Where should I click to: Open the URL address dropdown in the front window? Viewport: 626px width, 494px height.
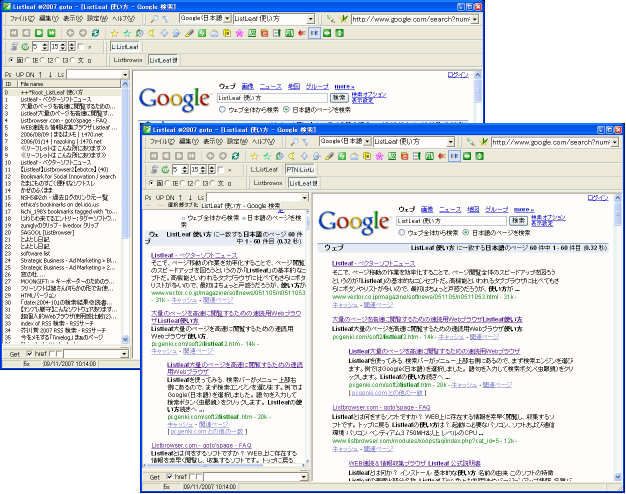614,142
